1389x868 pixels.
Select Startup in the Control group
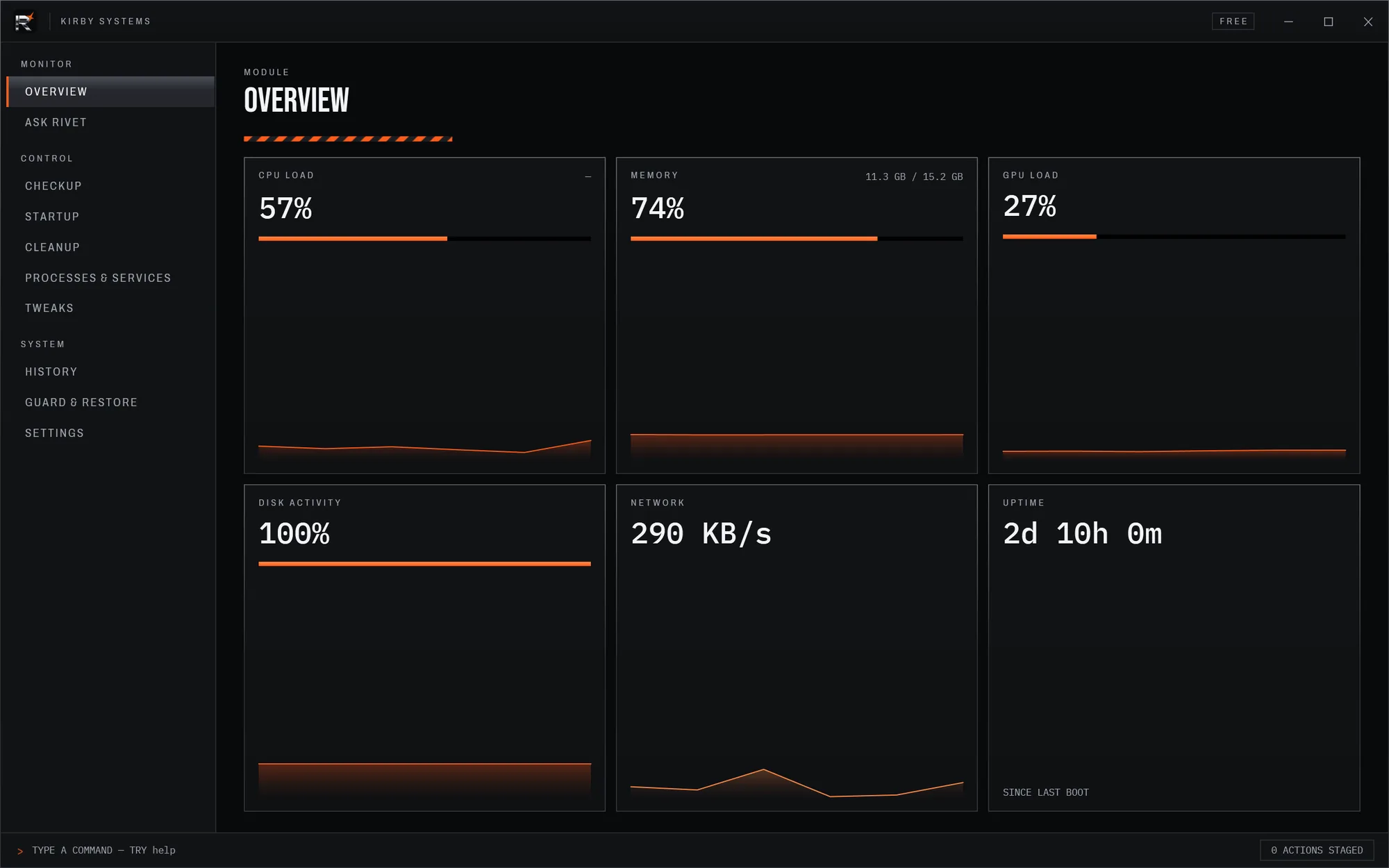[110, 217]
